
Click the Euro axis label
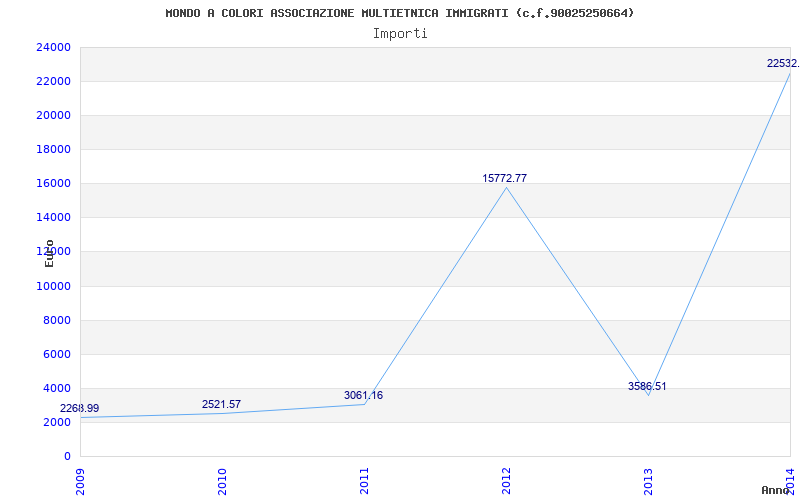click(49, 254)
